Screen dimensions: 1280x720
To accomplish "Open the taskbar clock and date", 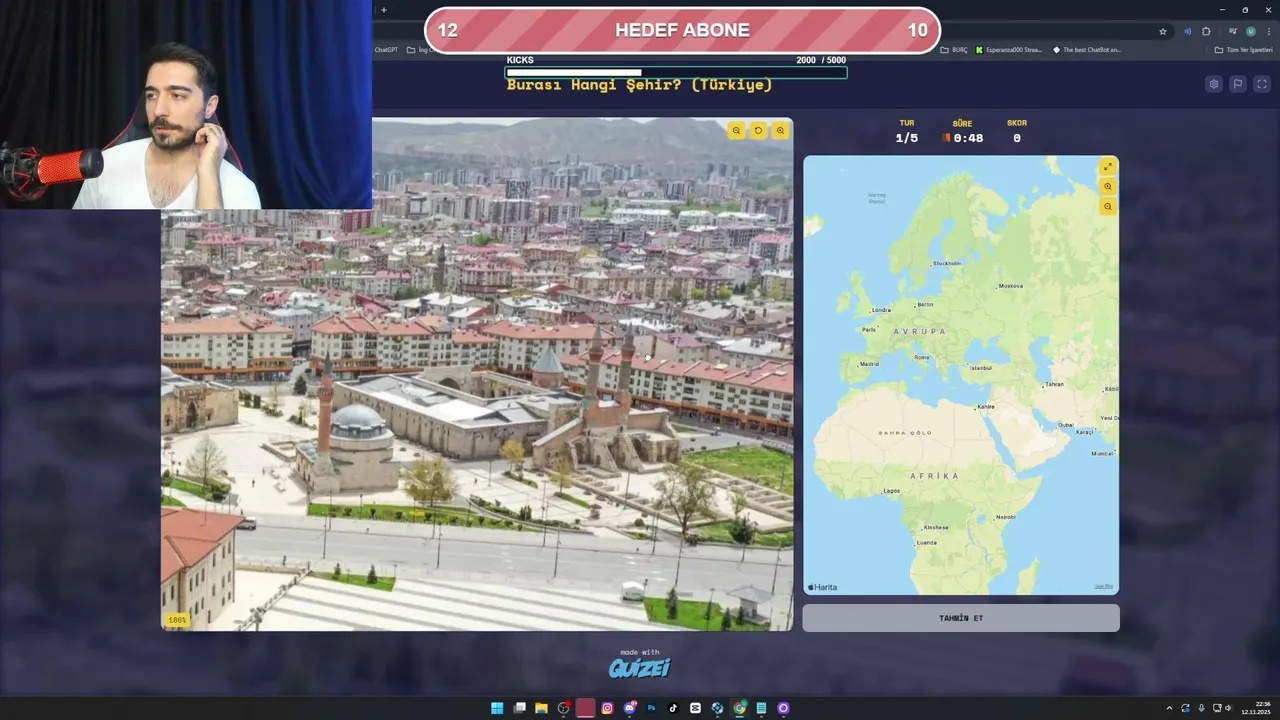I will (1254, 708).
